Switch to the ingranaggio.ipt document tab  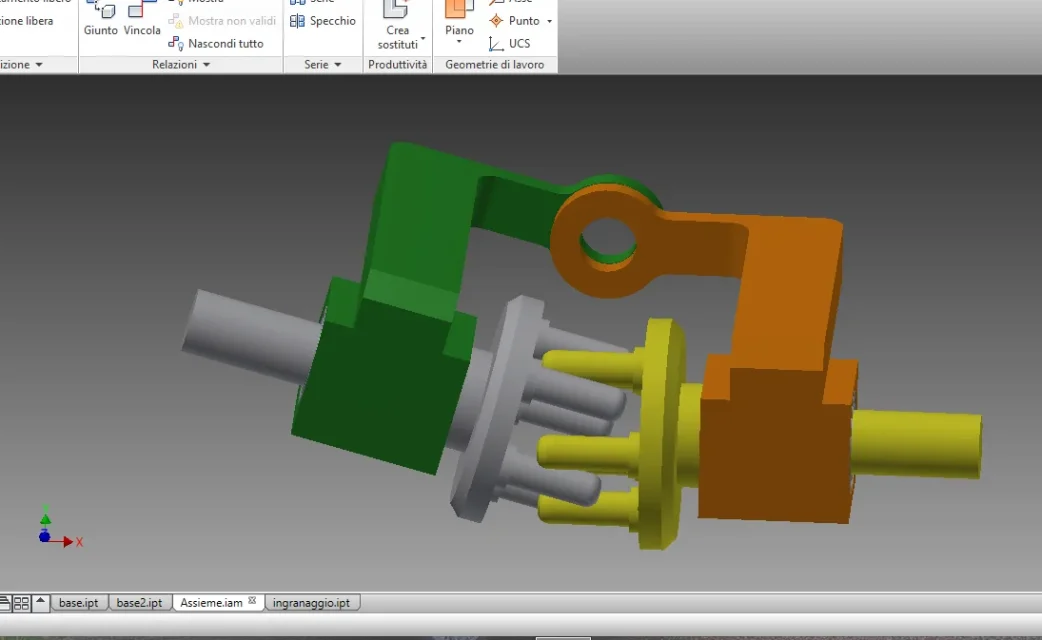point(311,603)
